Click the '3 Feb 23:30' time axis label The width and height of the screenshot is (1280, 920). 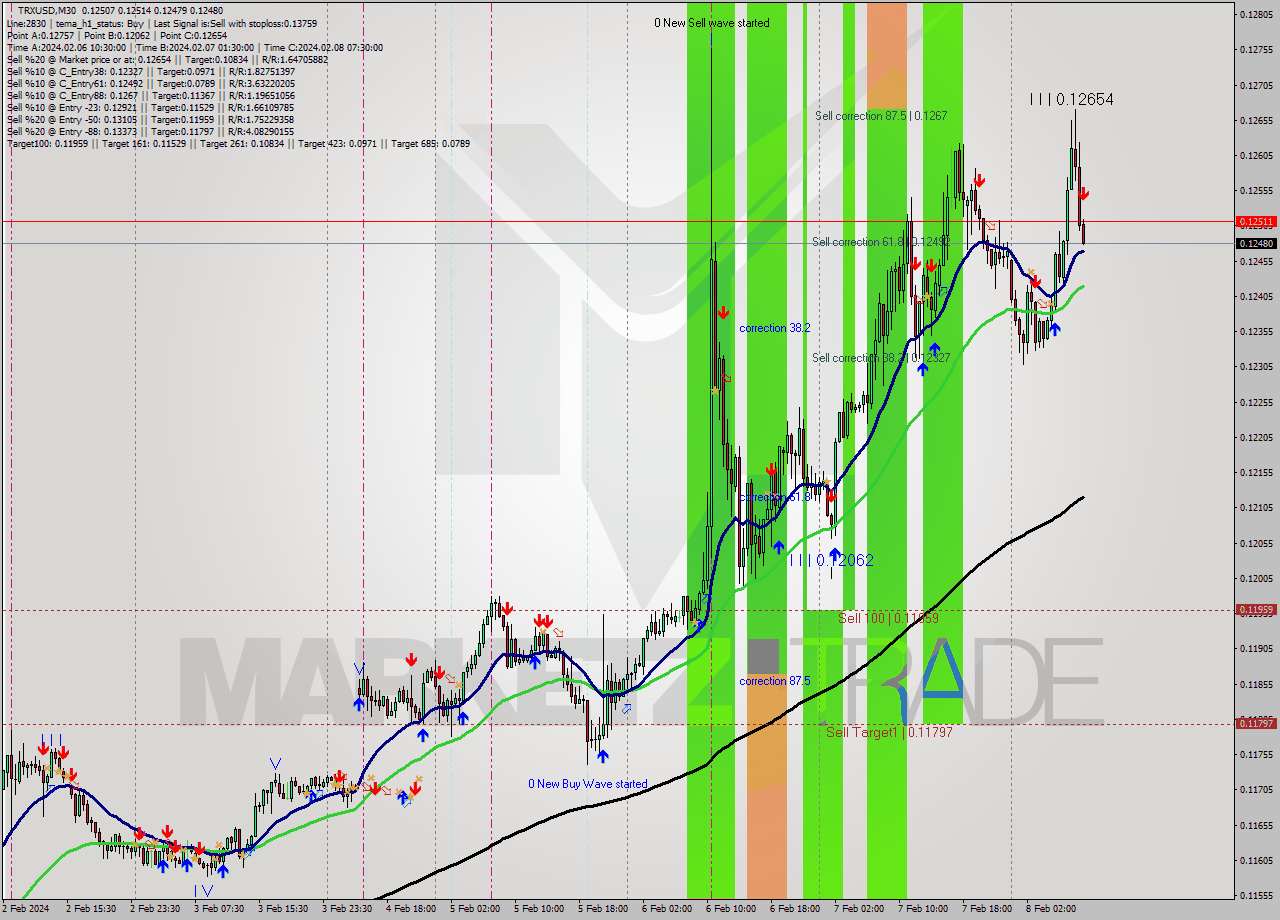347,909
